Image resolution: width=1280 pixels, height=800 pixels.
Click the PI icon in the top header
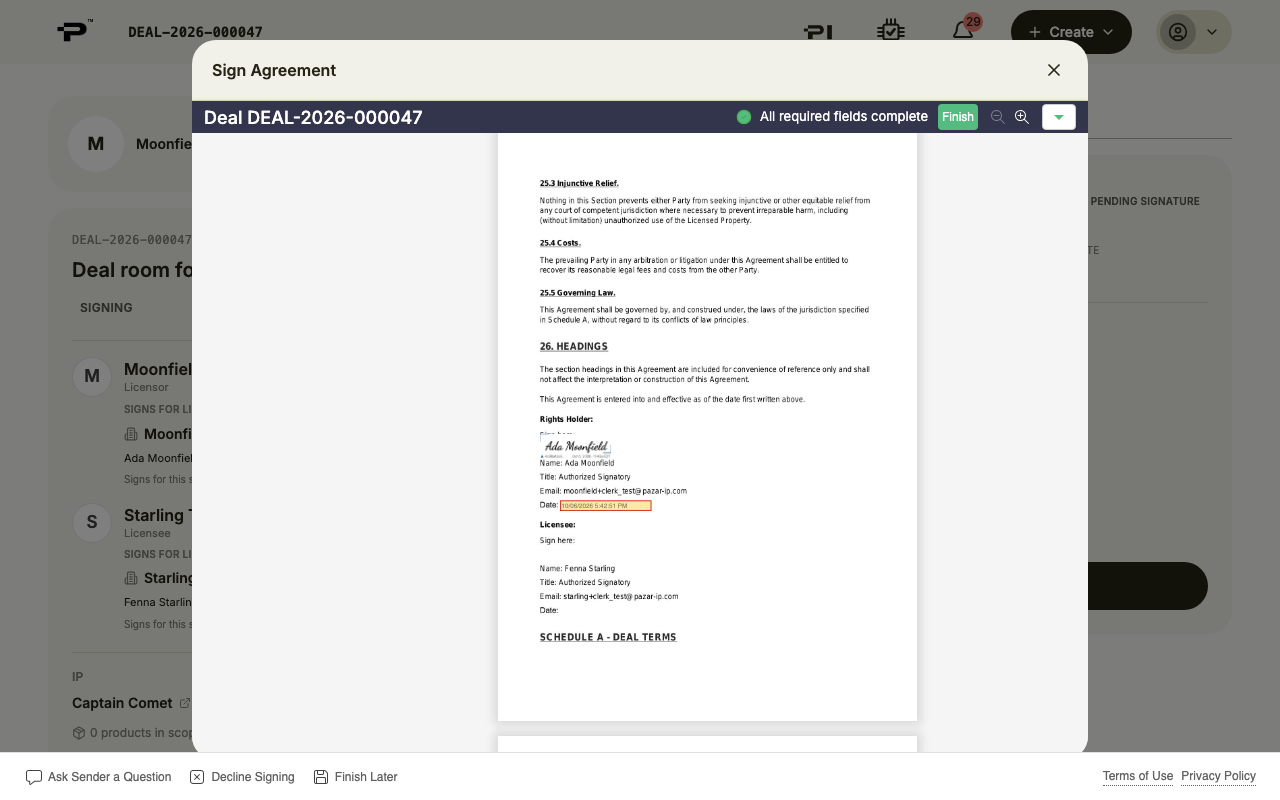click(818, 32)
